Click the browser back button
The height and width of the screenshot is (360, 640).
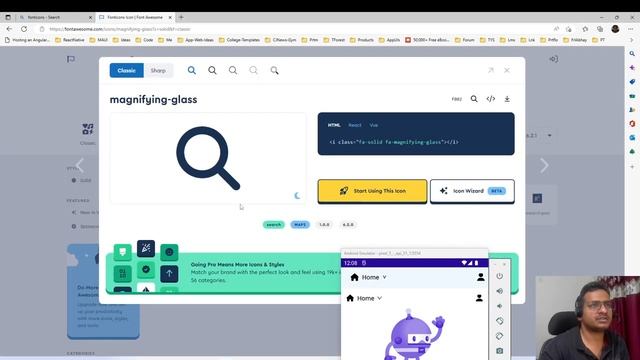9,29
